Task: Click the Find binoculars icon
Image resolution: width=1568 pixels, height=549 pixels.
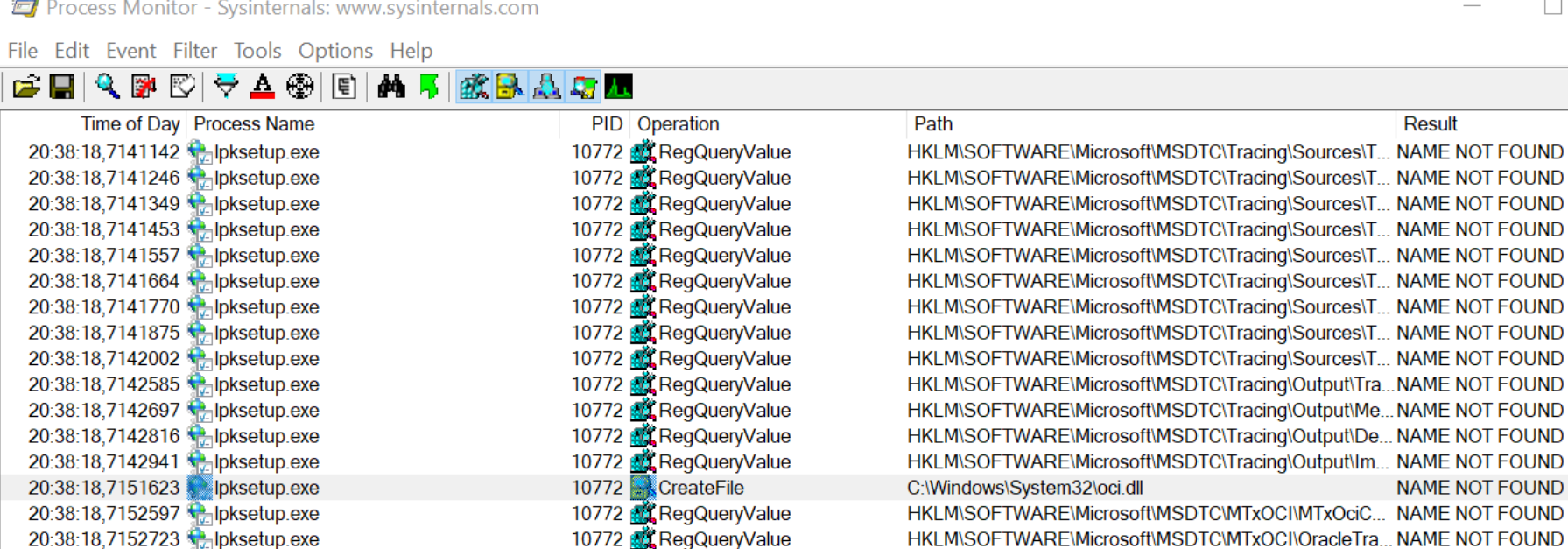Action: click(390, 87)
